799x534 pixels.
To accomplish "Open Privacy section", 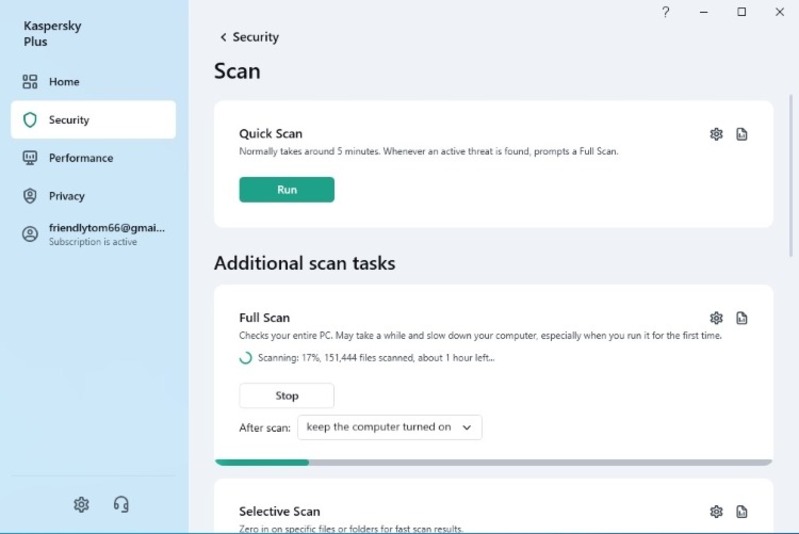I will tap(93, 196).
